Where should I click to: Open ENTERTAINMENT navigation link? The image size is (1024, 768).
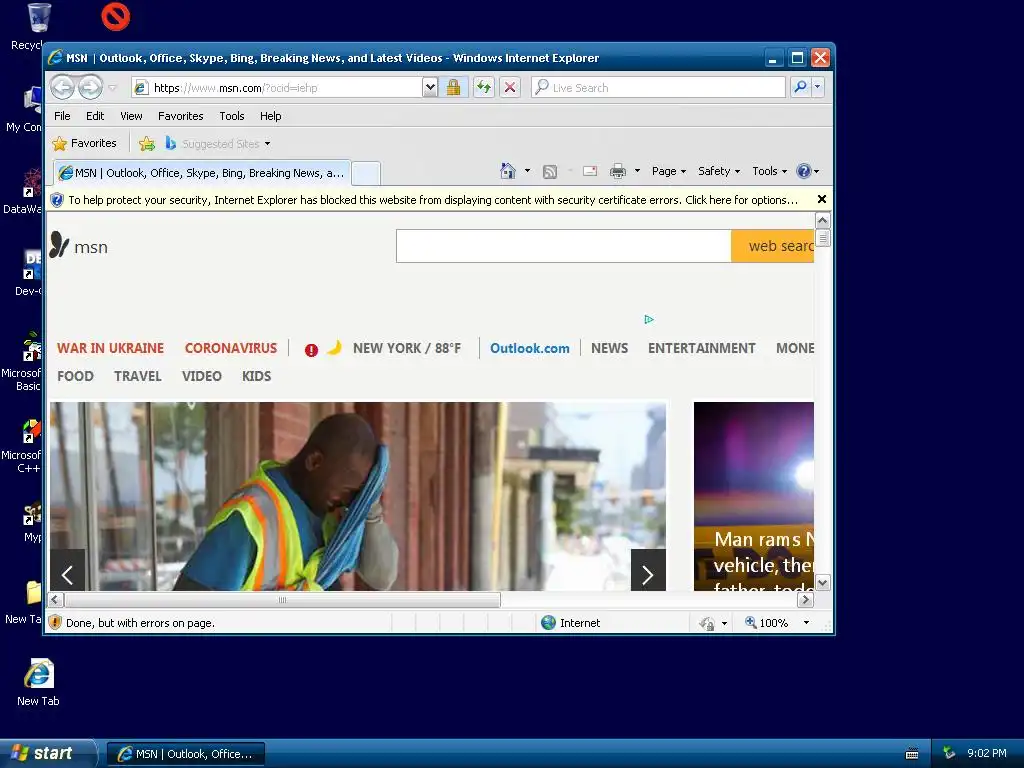pos(701,348)
